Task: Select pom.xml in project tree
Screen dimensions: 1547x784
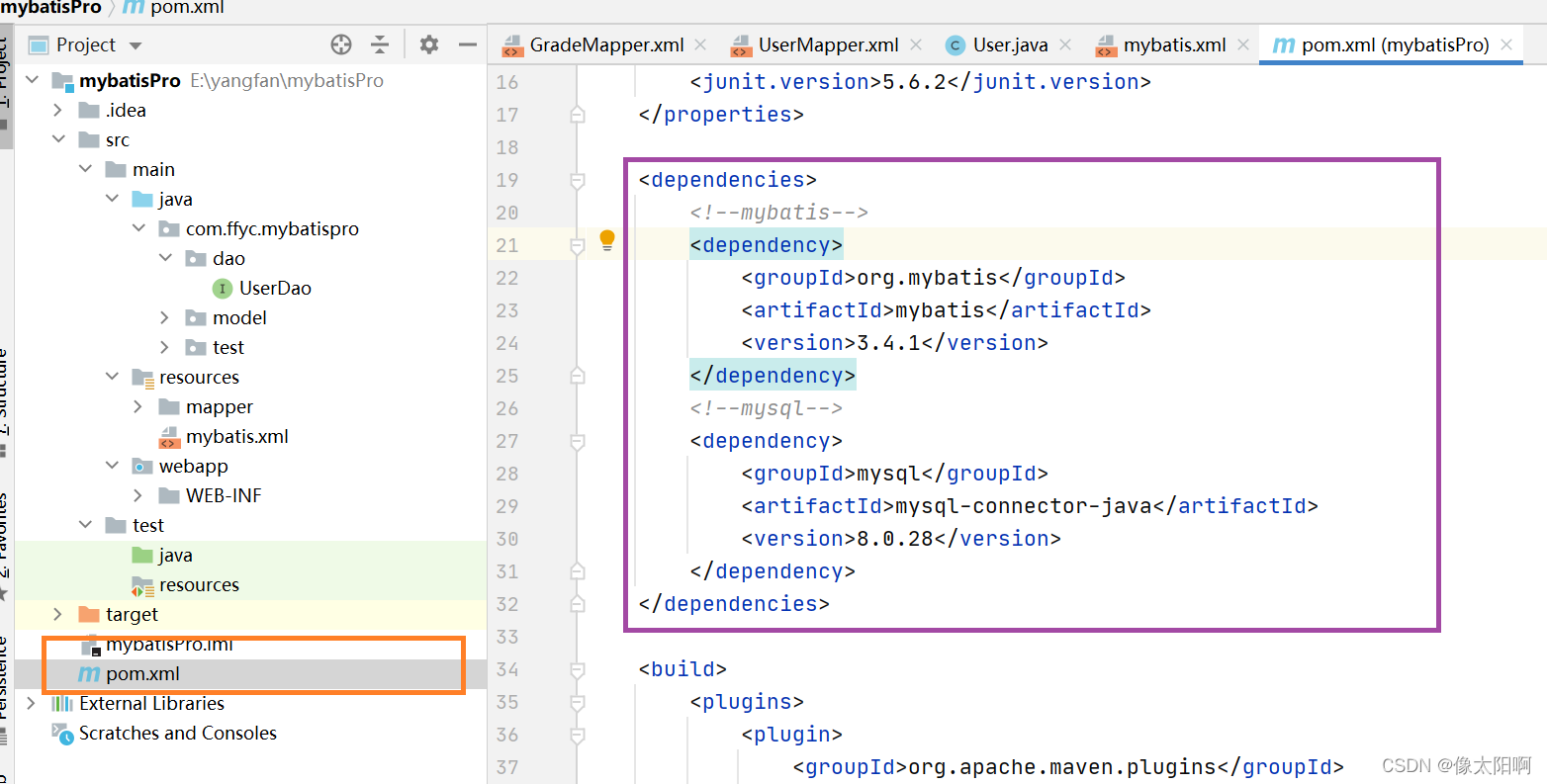Action: [x=142, y=673]
